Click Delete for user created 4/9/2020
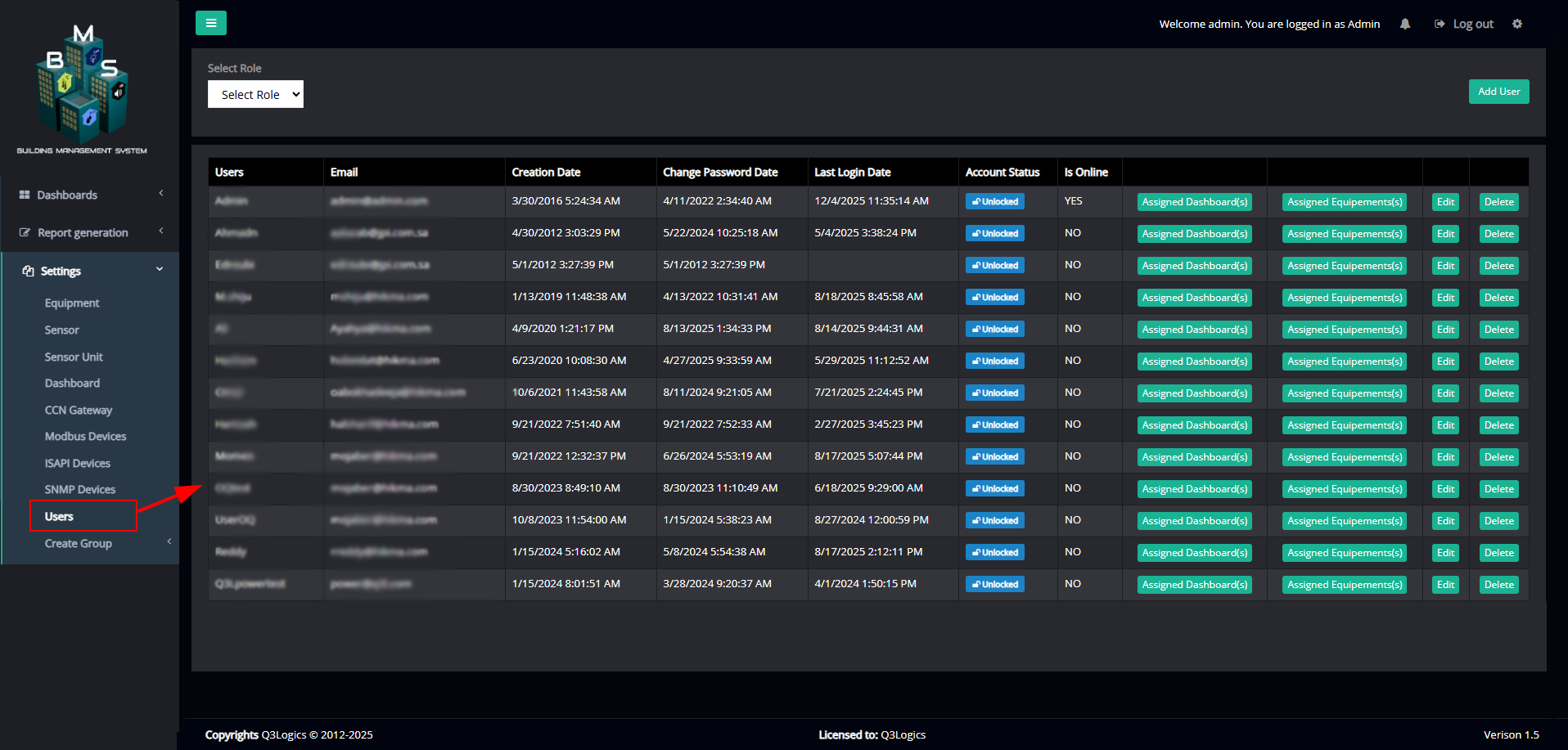Viewport: 1568px width, 750px height. pos(1498,330)
